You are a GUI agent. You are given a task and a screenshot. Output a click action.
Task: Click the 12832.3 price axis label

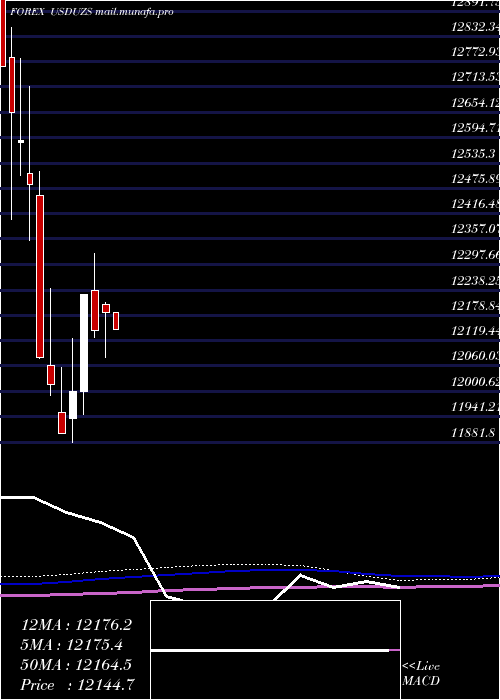[475, 27]
